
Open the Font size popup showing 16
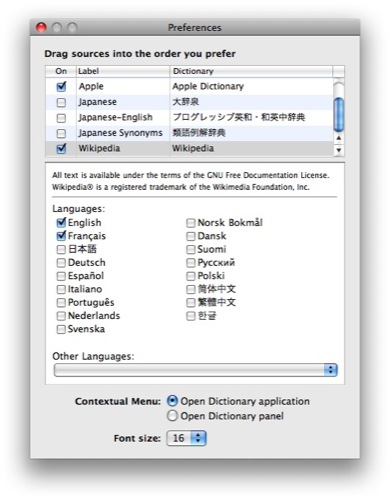pos(186,438)
